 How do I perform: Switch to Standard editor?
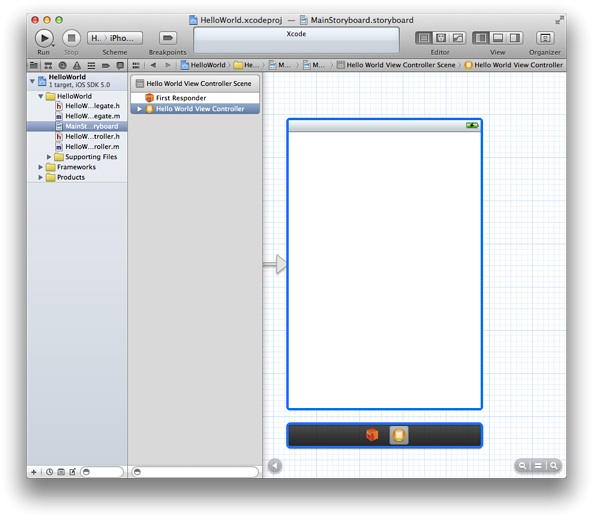[x=424, y=38]
